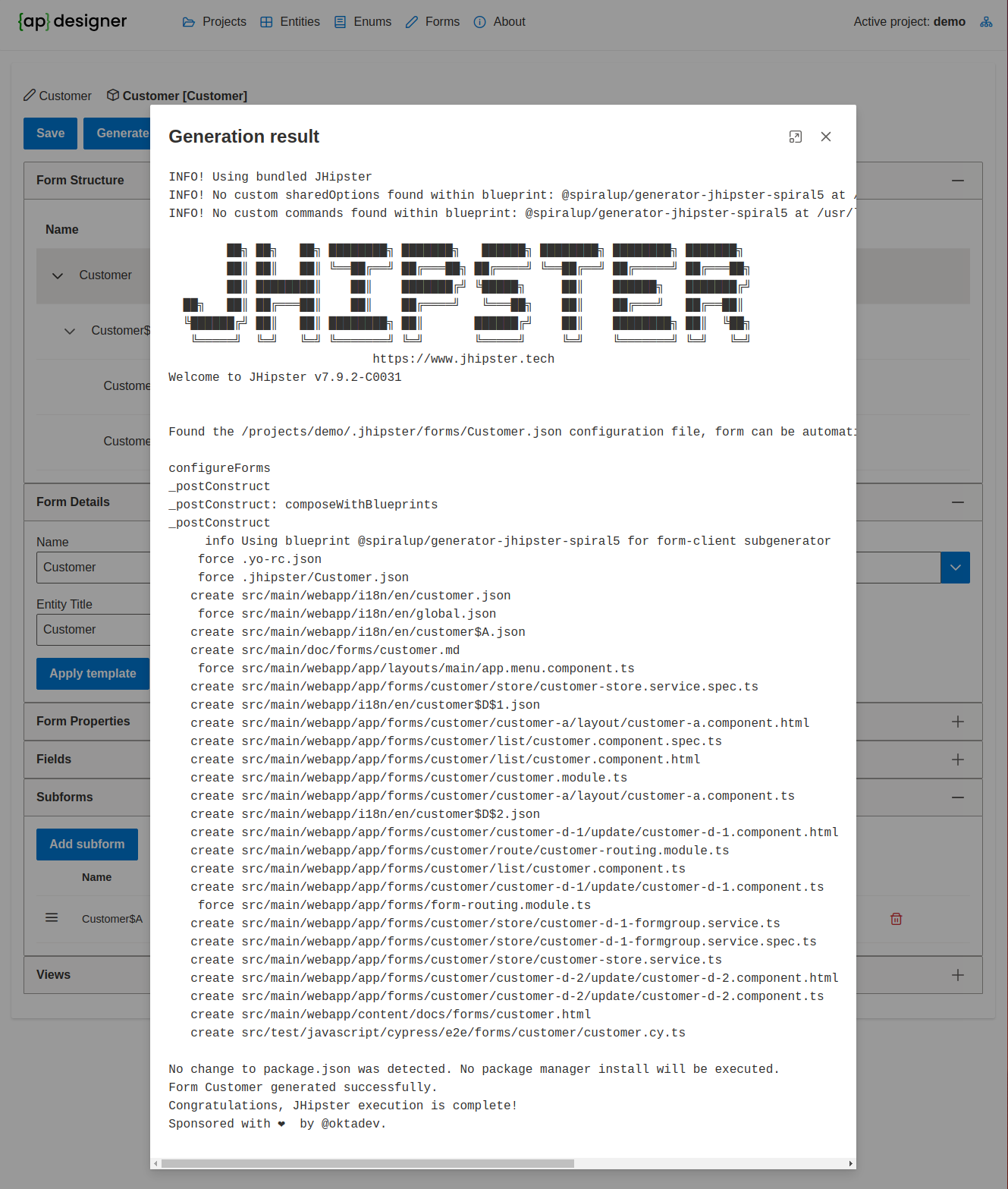The width and height of the screenshot is (1008, 1189).
Task: Click the Save button
Action: tap(49, 133)
